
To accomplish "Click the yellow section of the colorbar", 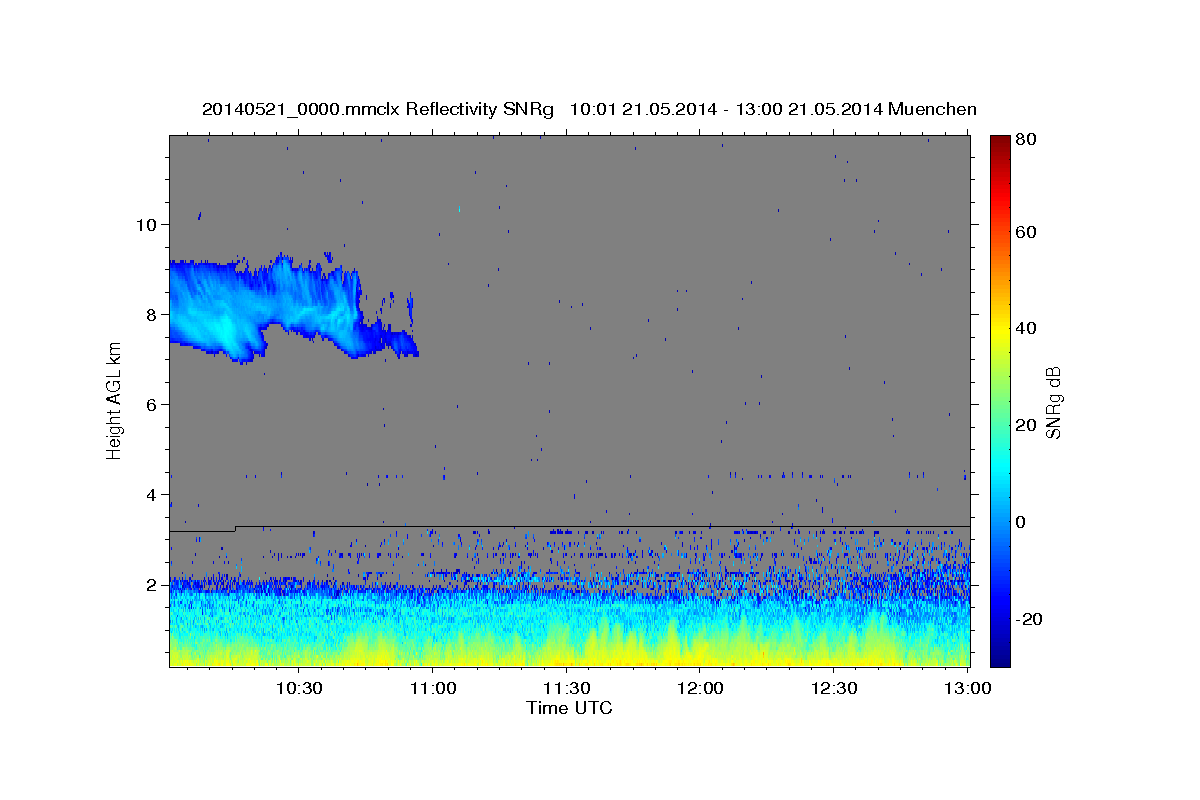I will pos(1000,330).
